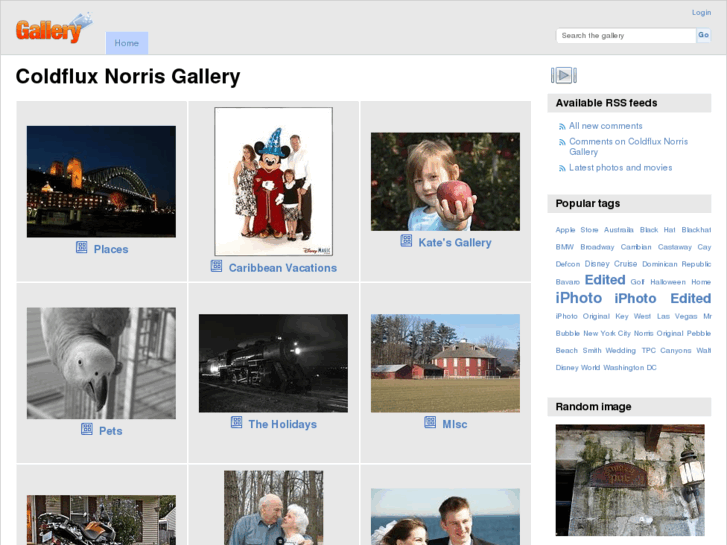The image size is (727, 545).
Task: Click album icon beside The Holidays
Action: pos(237,423)
